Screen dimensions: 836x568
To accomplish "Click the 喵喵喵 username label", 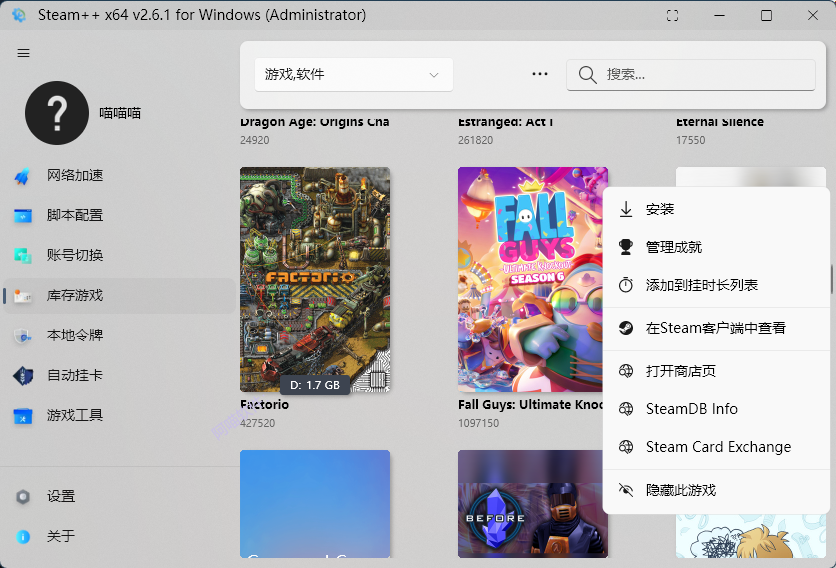I will (120, 113).
